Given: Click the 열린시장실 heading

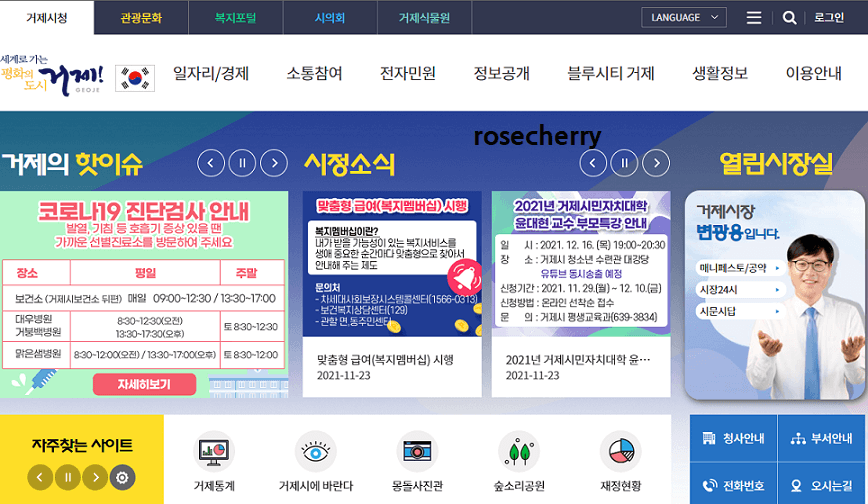Looking at the screenshot, I should pos(776,163).
